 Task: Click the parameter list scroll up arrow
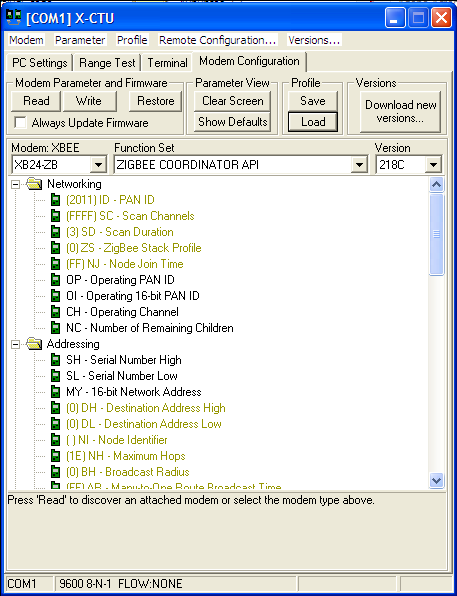[x=436, y=185]
